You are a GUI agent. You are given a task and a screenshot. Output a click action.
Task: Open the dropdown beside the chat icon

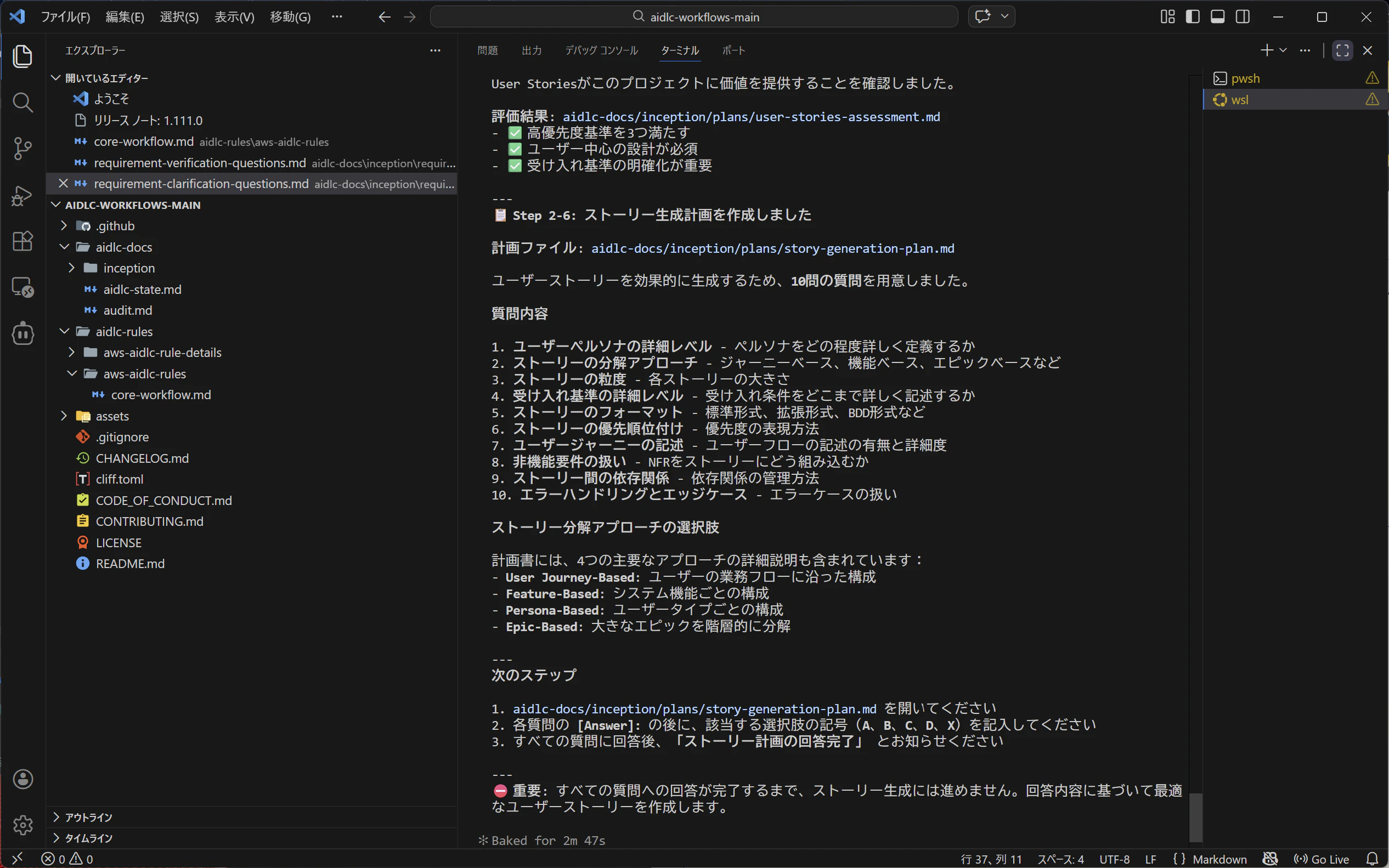coord(1004,16)
